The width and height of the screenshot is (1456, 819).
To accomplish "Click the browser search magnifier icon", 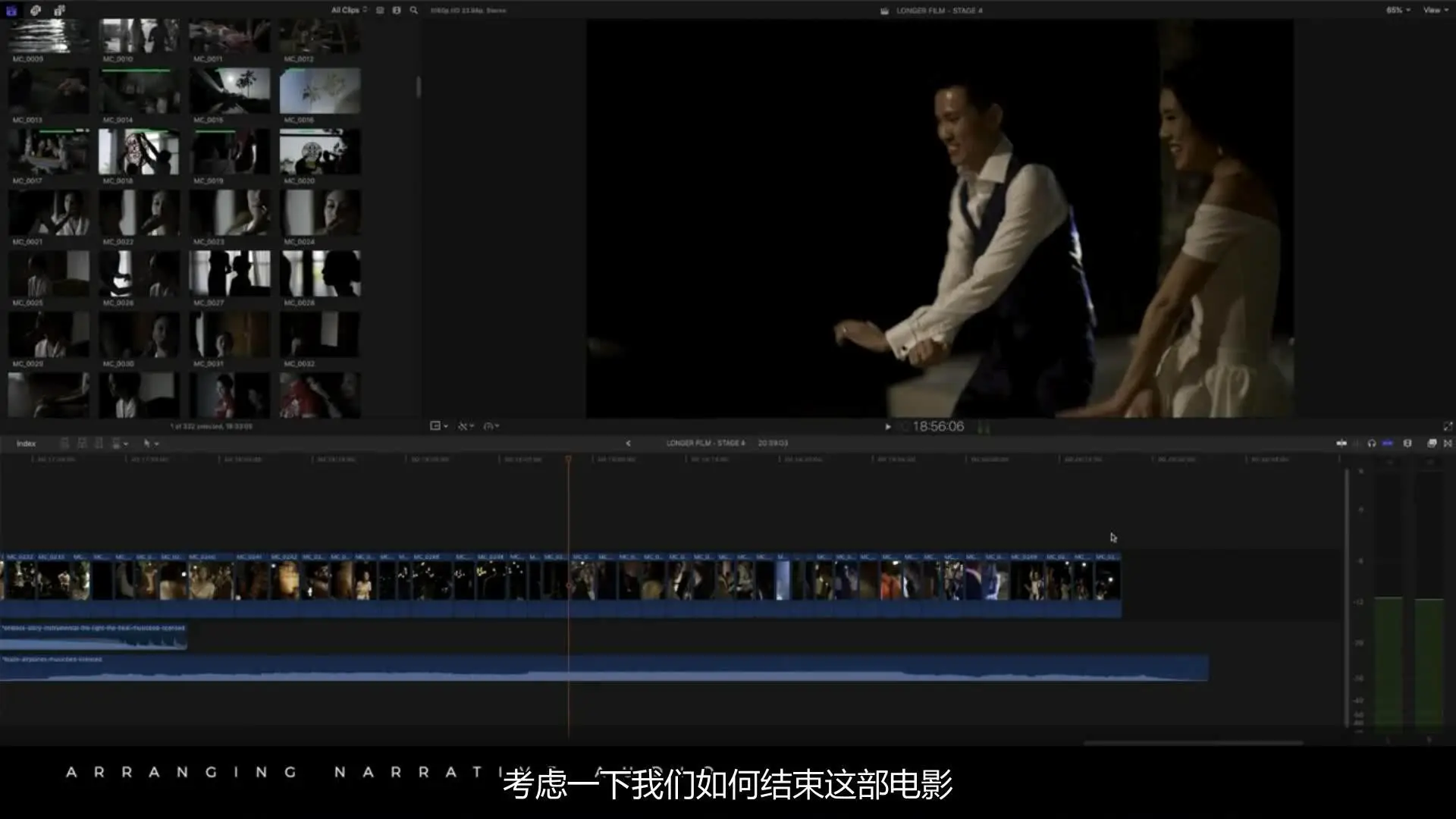I will coord(413,10).
